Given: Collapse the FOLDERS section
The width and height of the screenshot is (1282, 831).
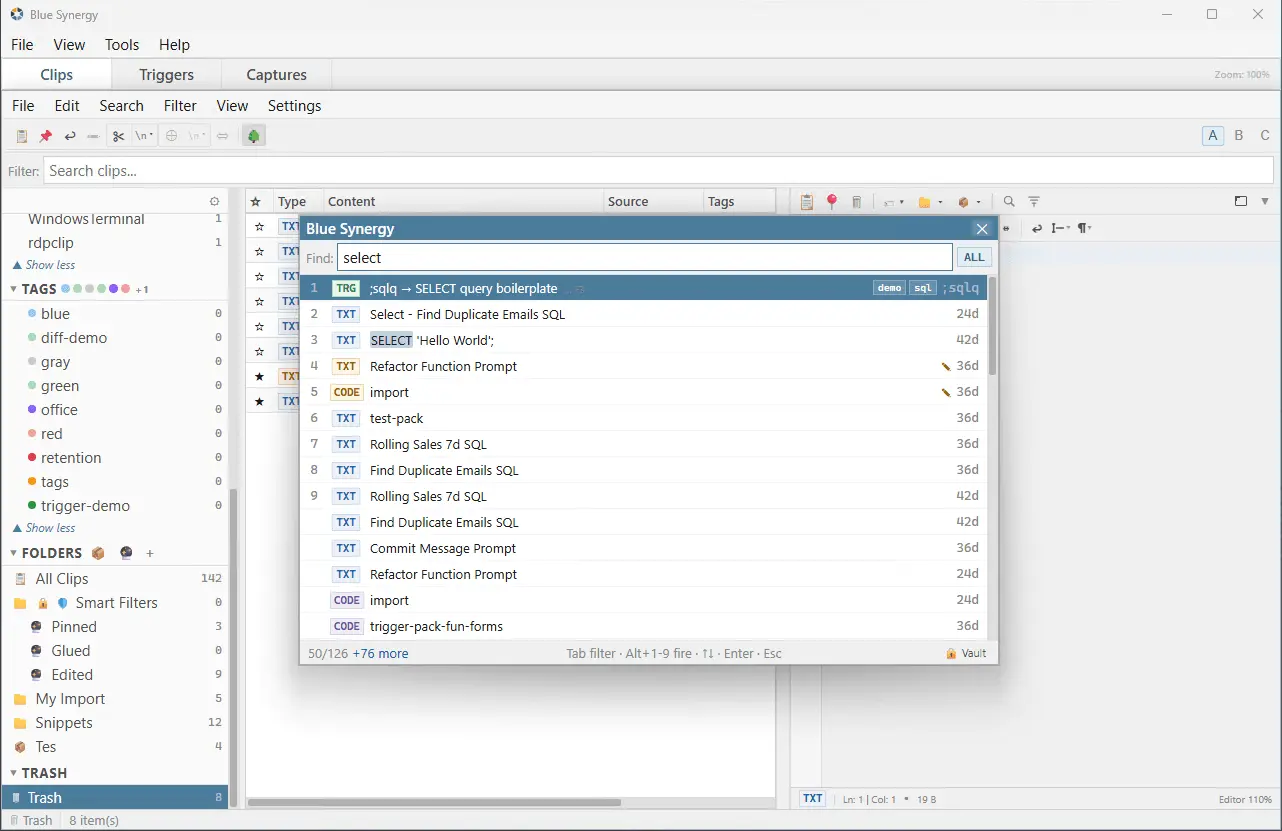Looking at the screenshot, I should tap(14, 553).
